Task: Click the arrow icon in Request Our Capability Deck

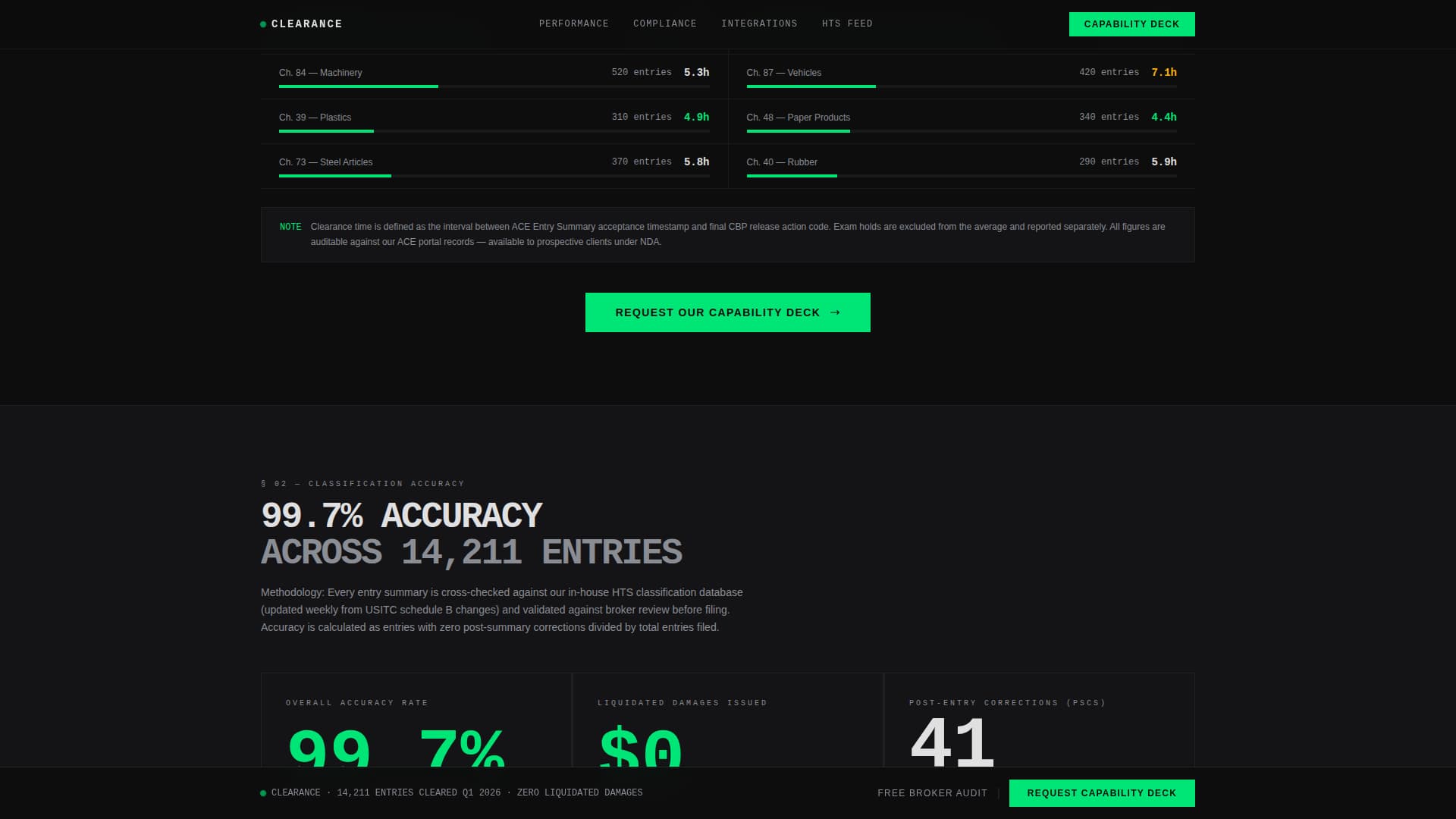Action: pyautogui.click(x=835, y=312)
